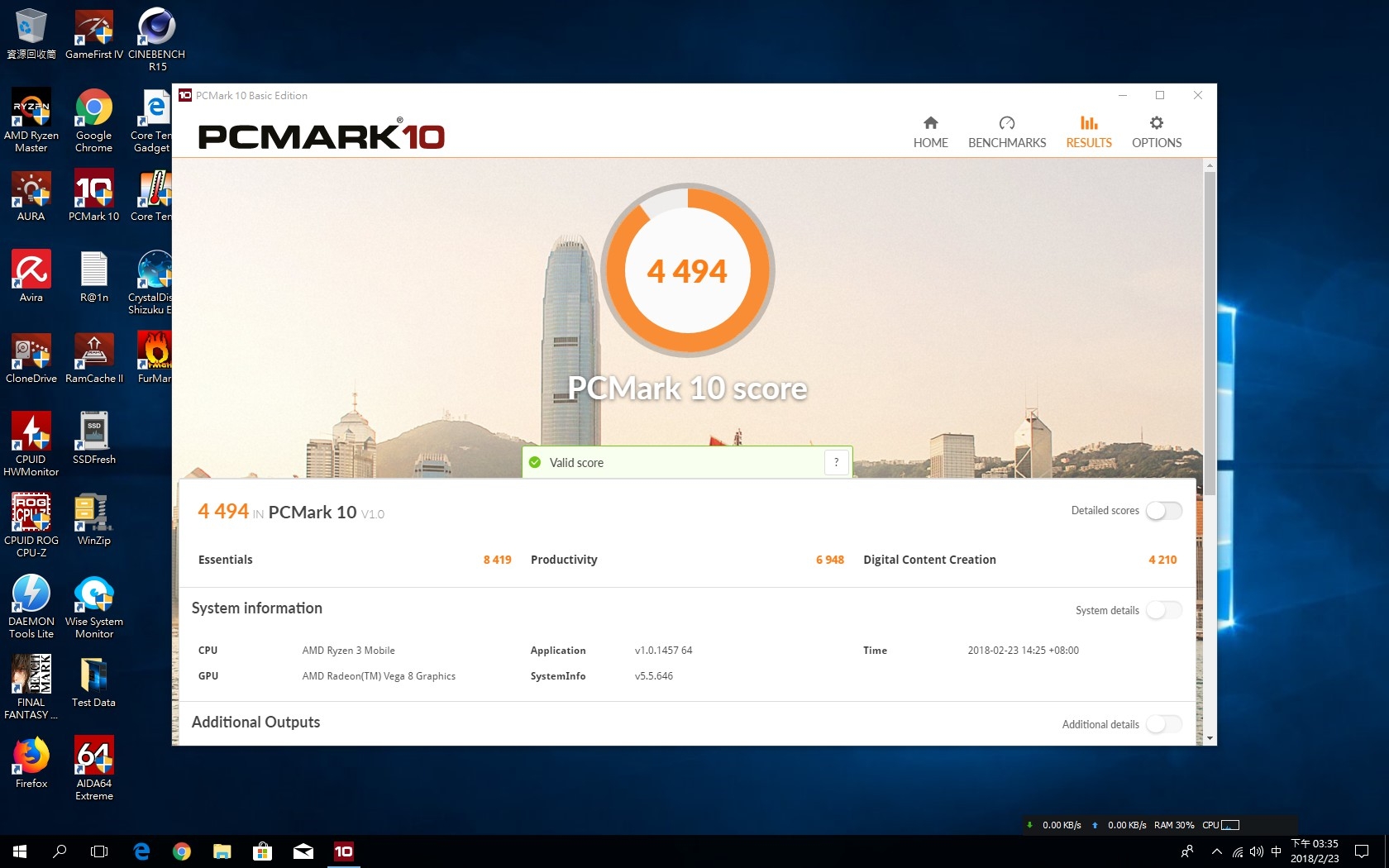
Task: Click the scrollbar down arrow in PCMark window
Action: point(1210,738)
